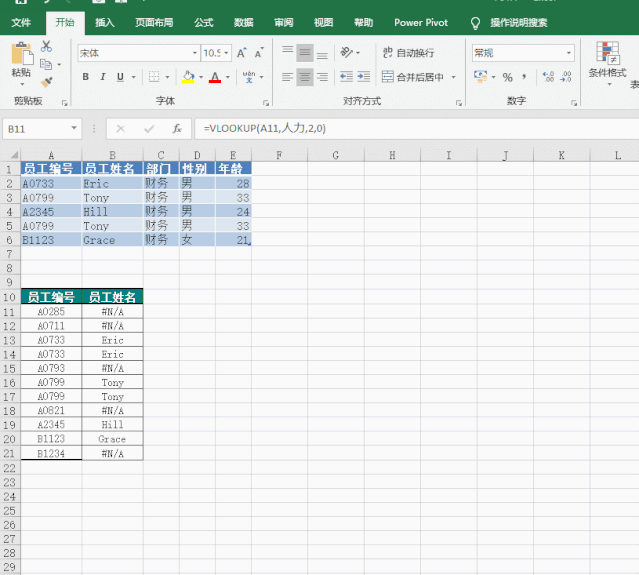Image resolution: width=639 pixels, height=575 pixels.
Task: Apply the cell borders icon
Action: pos(154,77)
